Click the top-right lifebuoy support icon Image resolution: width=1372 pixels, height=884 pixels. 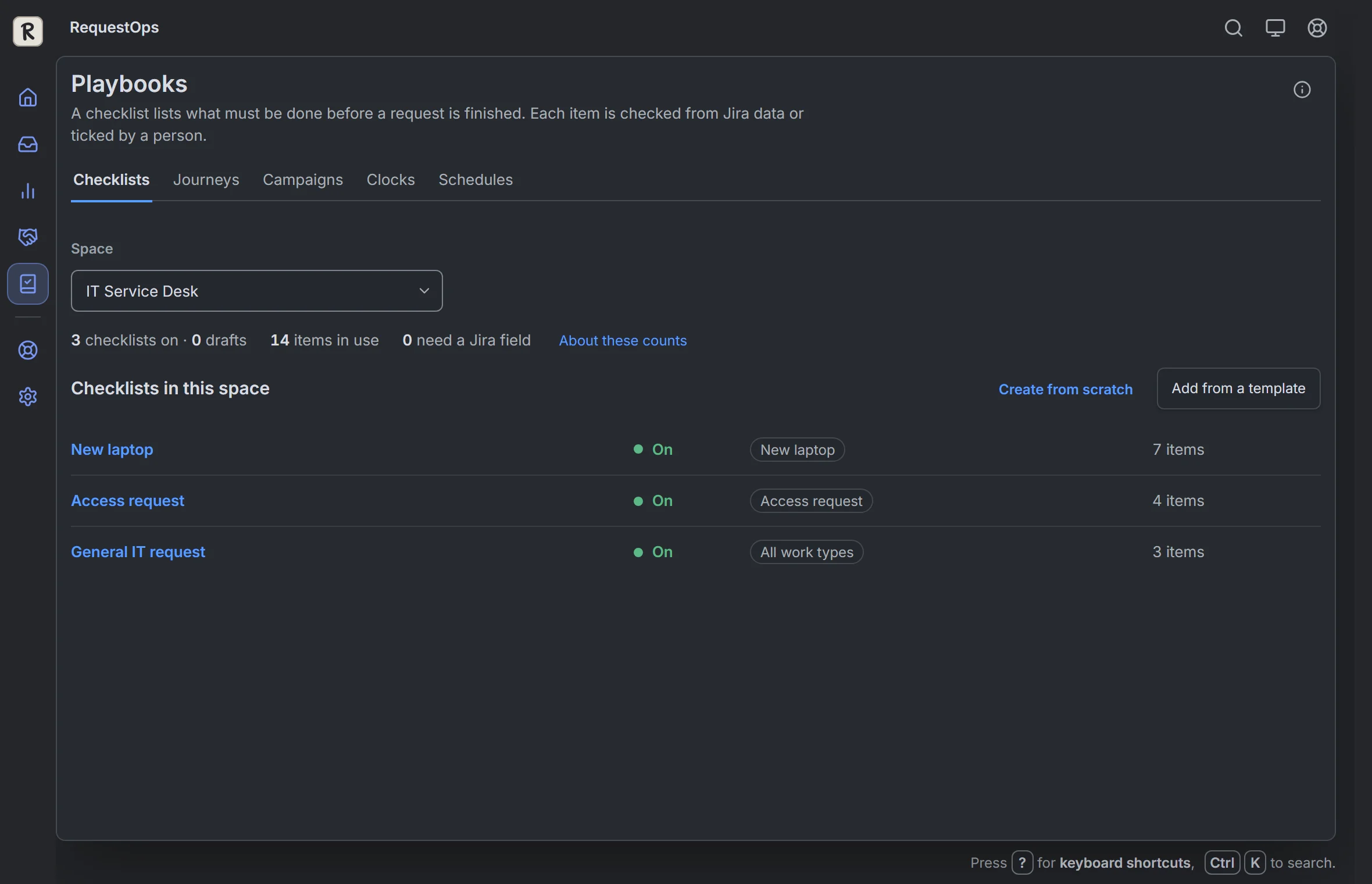[x=1317, y=28]
